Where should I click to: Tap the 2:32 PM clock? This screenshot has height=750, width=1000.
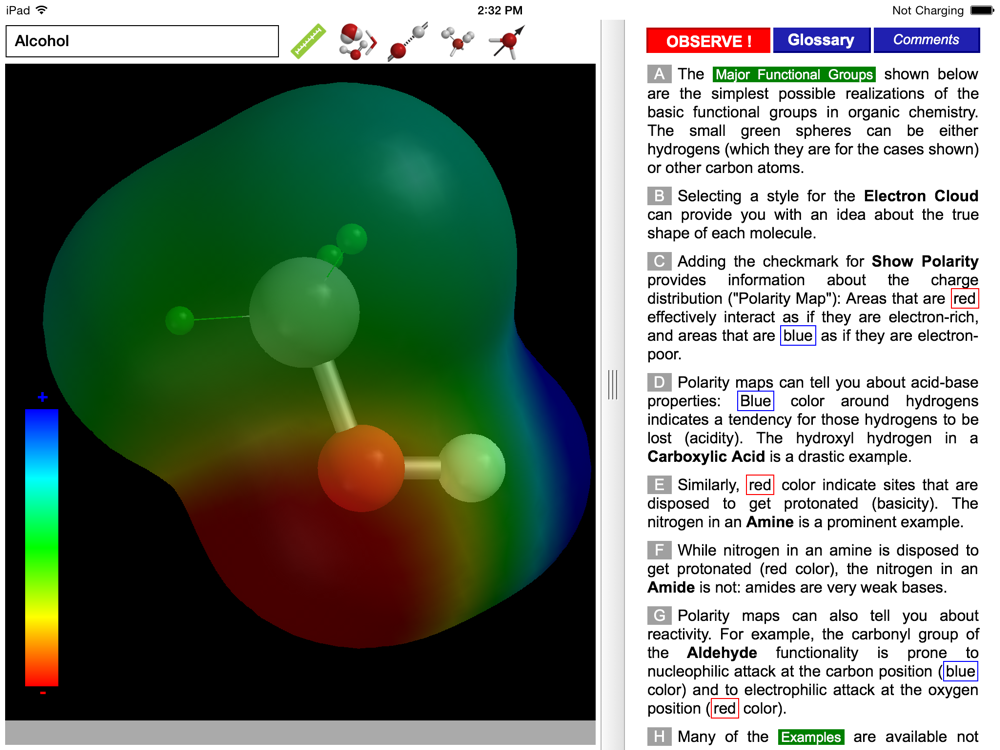coord(500,10)
